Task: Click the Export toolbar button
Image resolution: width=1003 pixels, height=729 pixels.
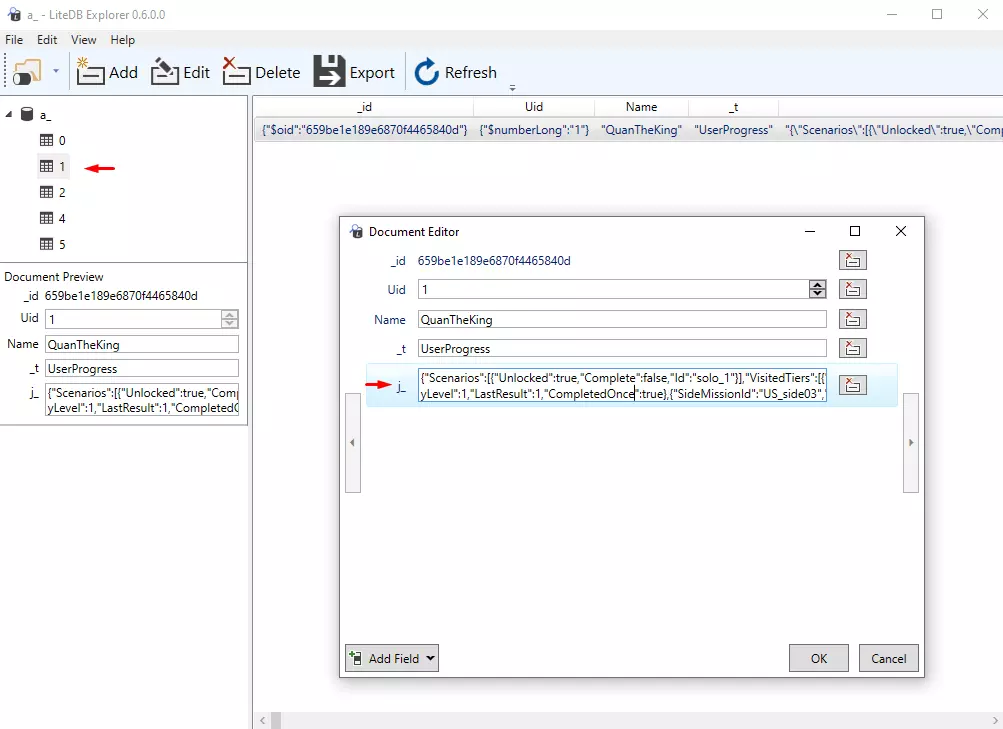Action: pyautogui.click(x=355, y=72)
